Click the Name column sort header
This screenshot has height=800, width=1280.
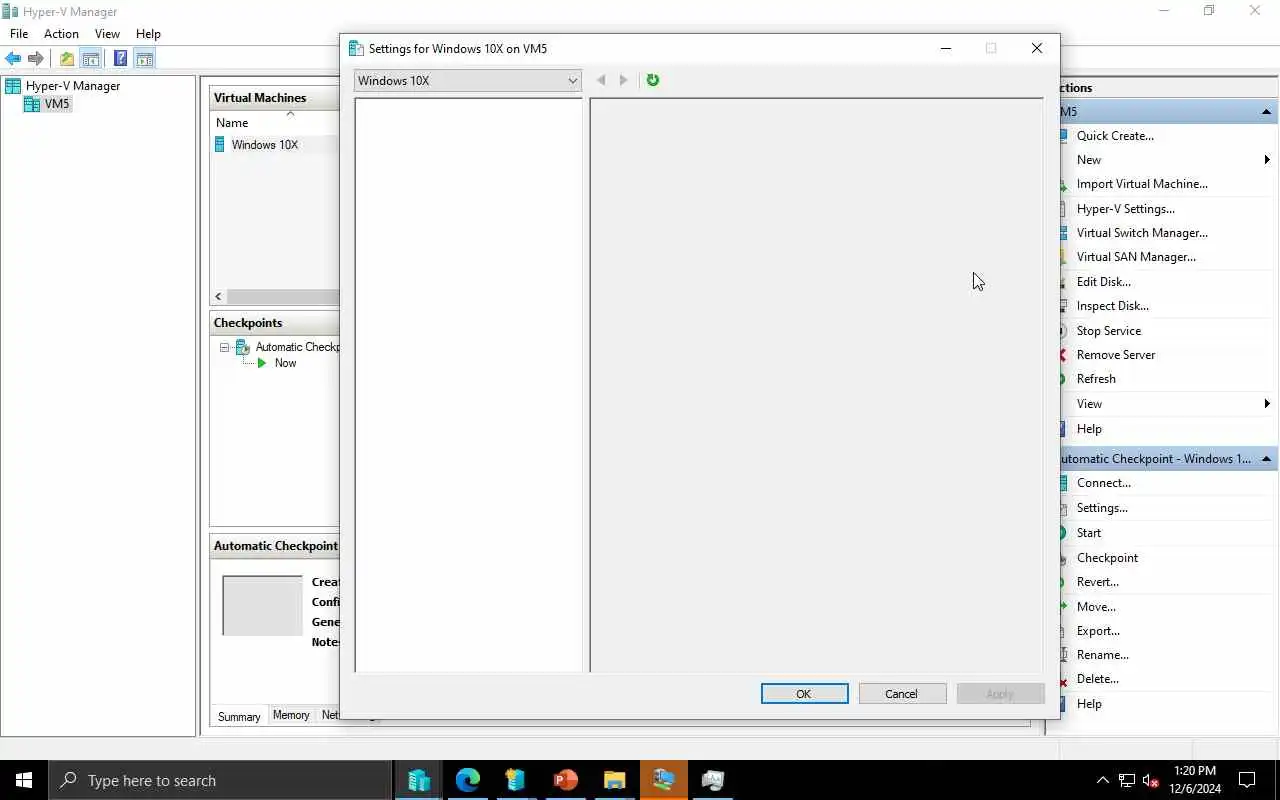click(232, 123)
